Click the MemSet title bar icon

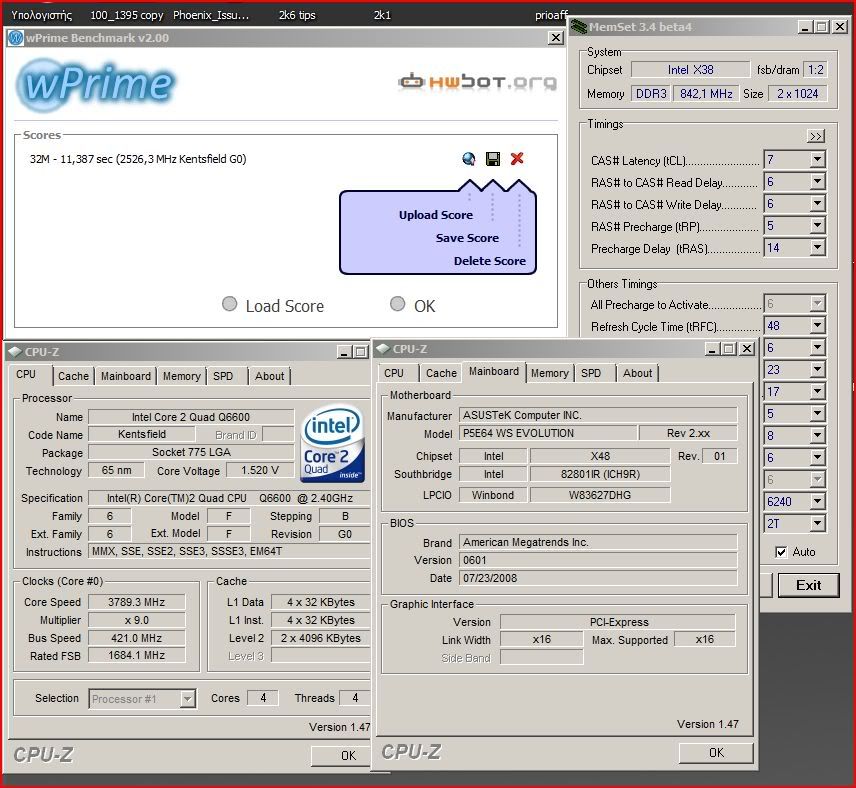(579, 26)
